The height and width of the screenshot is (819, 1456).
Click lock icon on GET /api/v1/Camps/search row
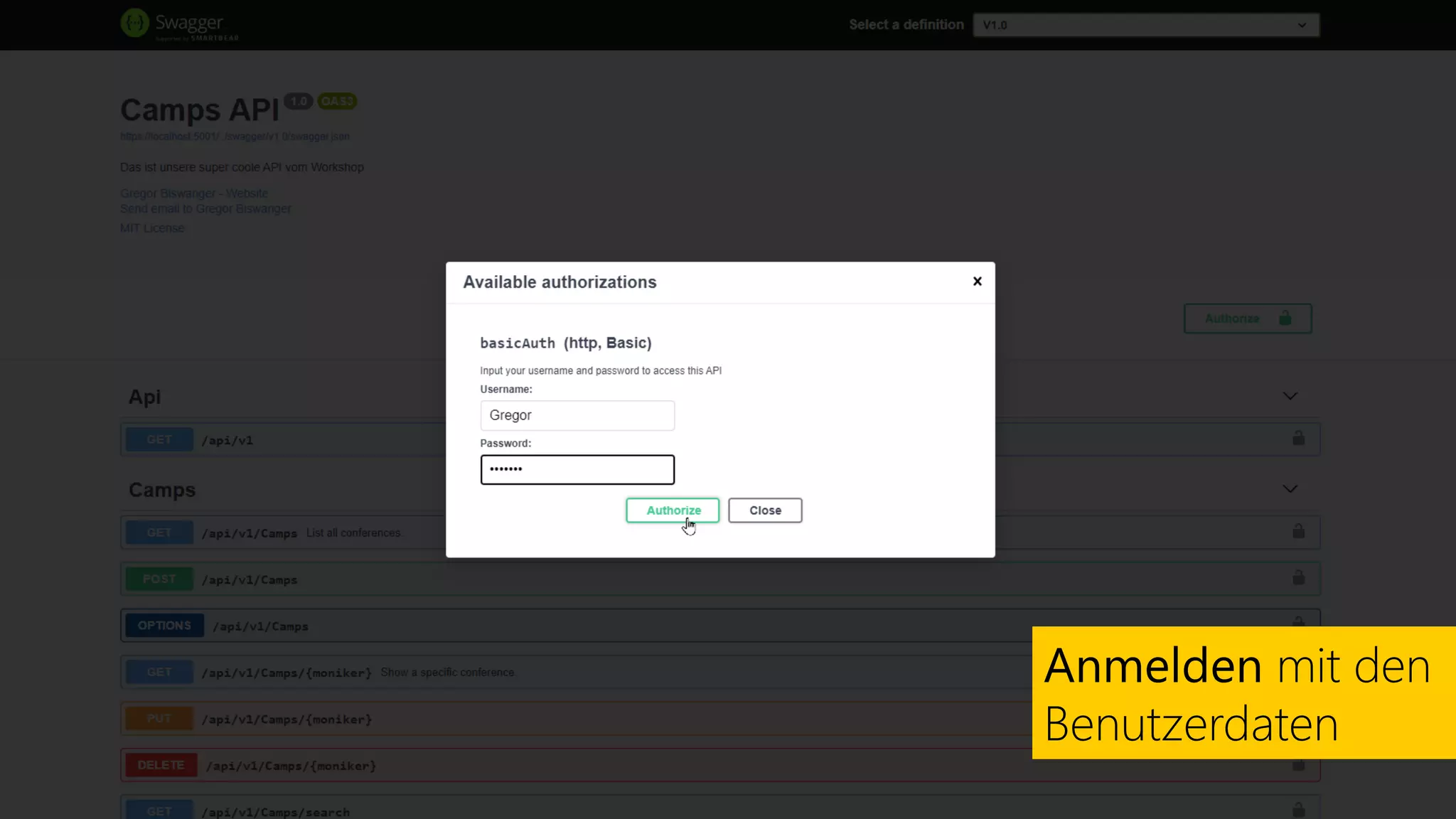click(1298, 810)
